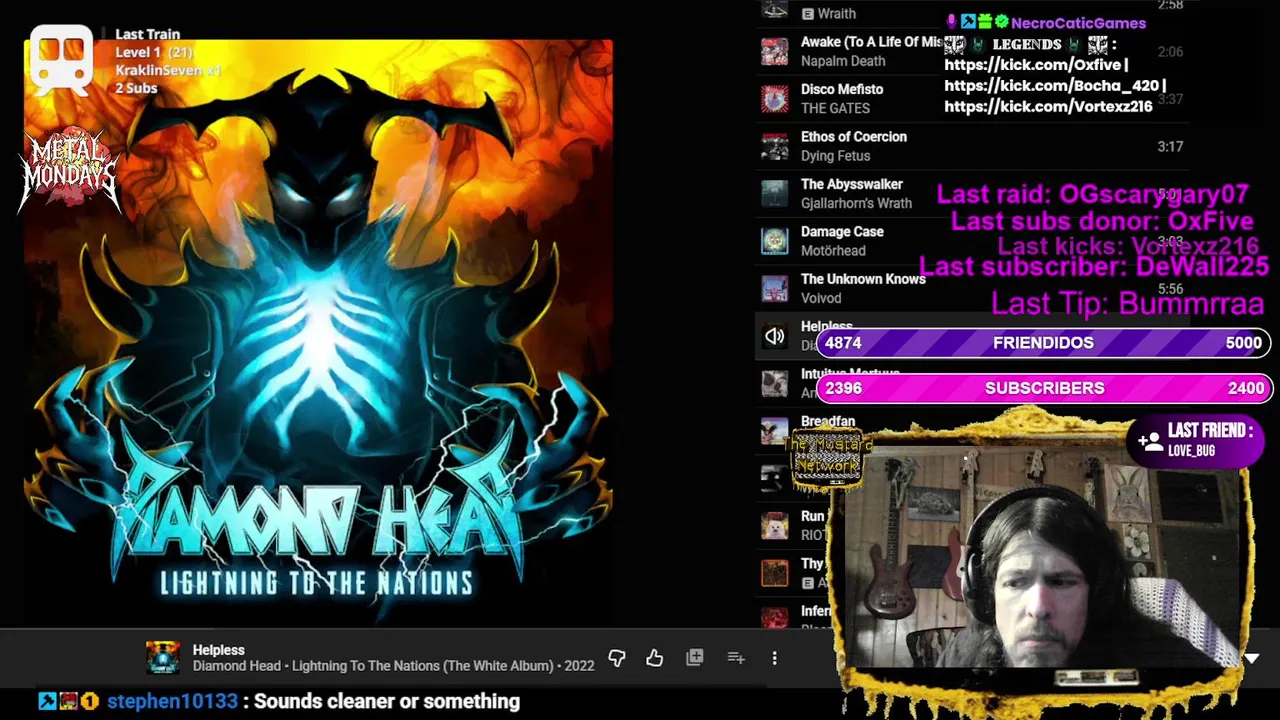The image size is (1280, 720).
Task: Click Last raid: OGscarygary07 text
Action: [1092, 195]
